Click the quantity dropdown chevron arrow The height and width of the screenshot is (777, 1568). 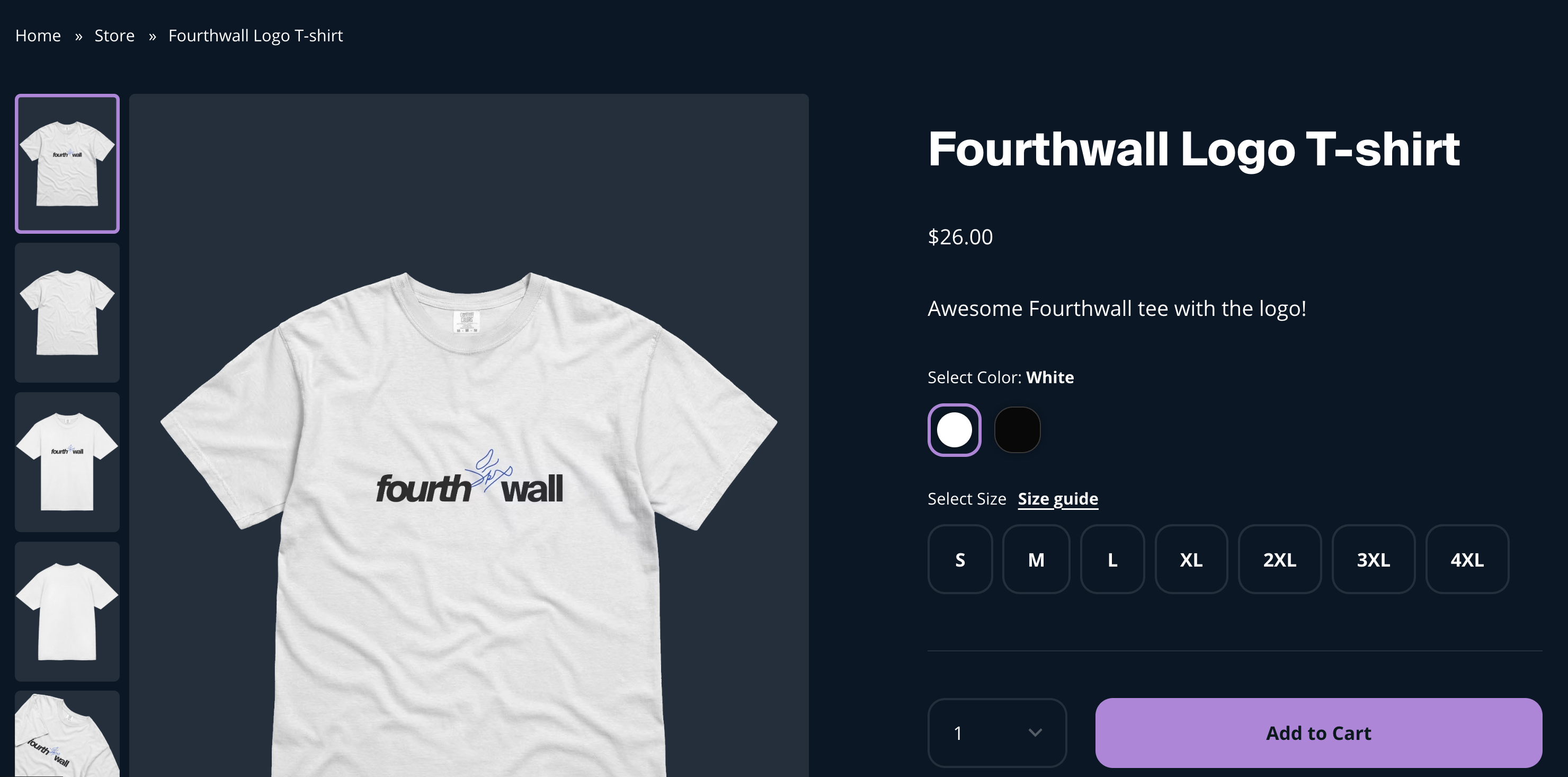click(1035, 732)
